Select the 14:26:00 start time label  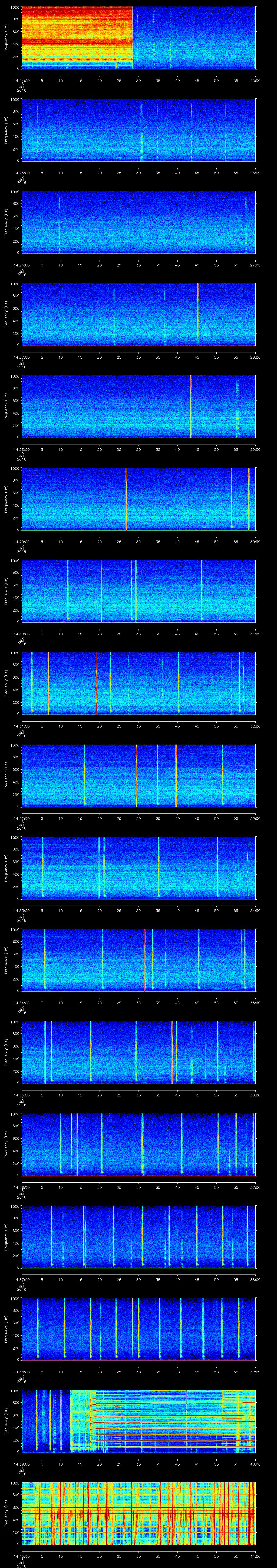click(22, 265)
